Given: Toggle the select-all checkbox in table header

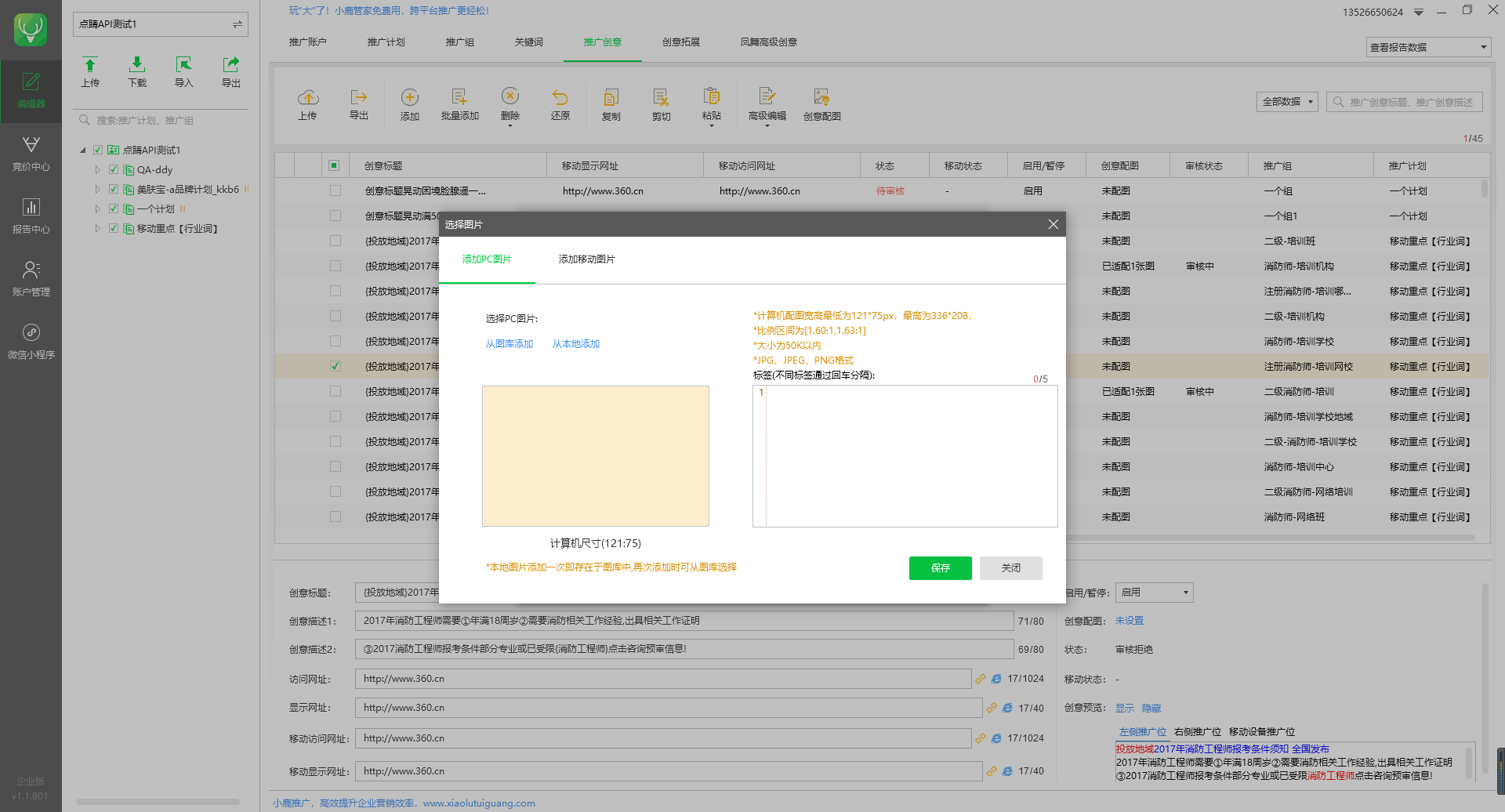Looking at the screenshot, I should [x=334, y=165].
